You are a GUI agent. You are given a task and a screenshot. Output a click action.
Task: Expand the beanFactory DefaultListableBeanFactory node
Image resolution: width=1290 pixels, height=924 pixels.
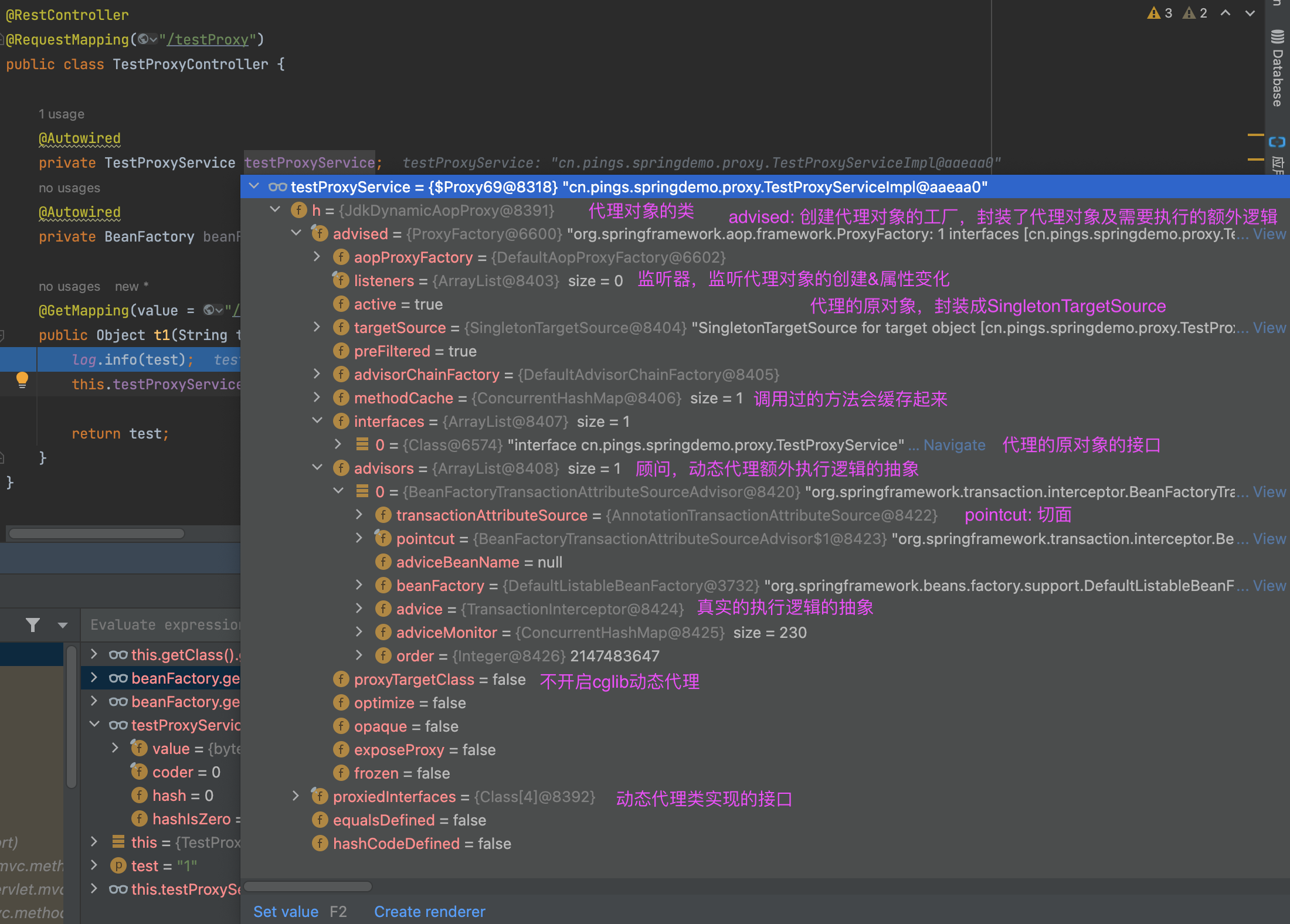point(359,585)
